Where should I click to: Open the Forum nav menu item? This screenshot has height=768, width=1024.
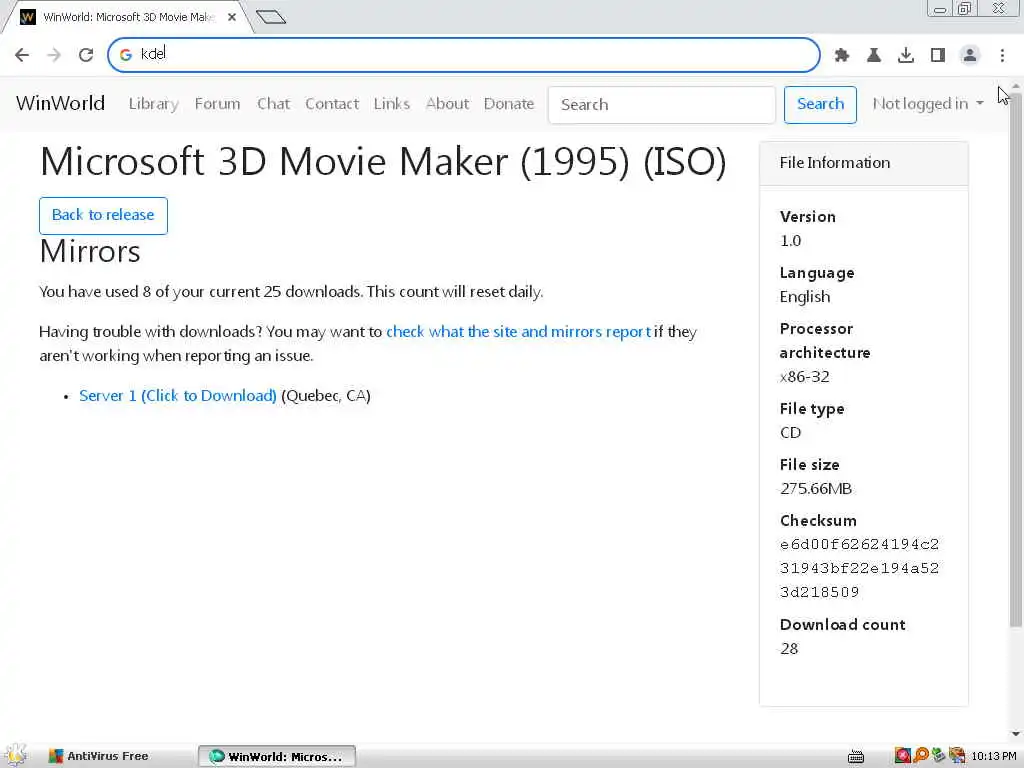click(x=217, y=104)
